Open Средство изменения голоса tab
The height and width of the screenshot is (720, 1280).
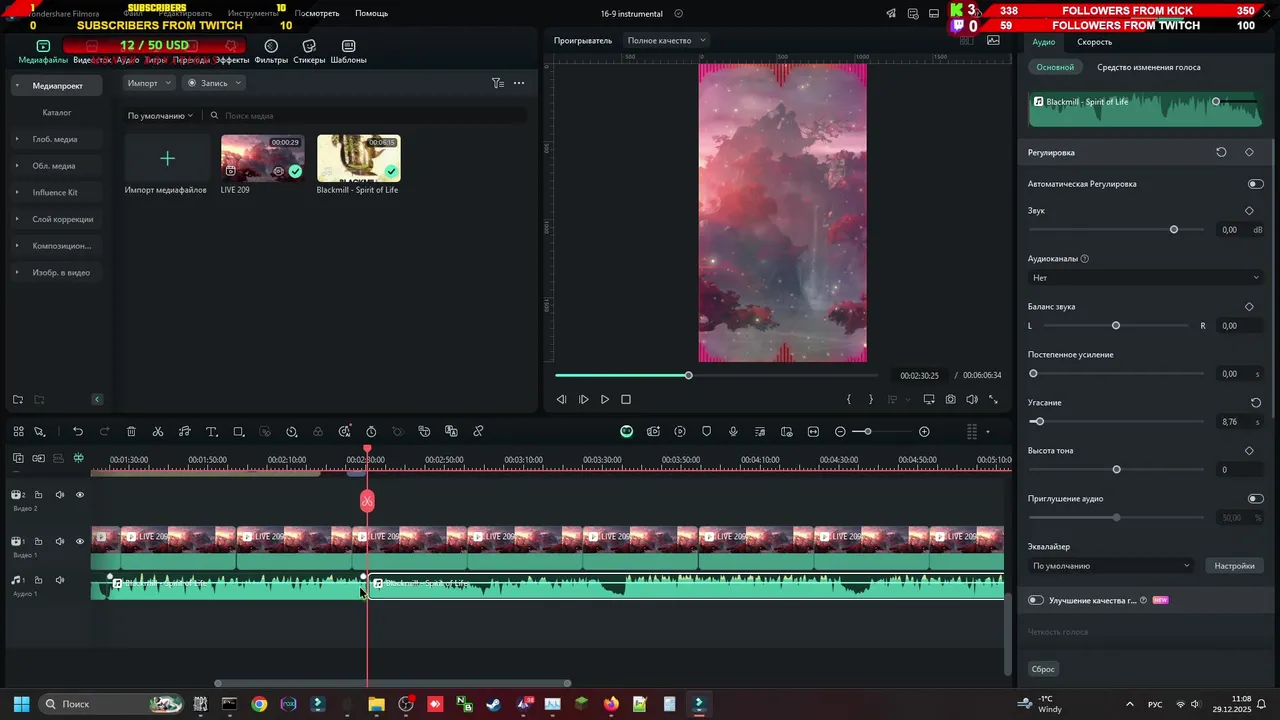coord(1148,67)
